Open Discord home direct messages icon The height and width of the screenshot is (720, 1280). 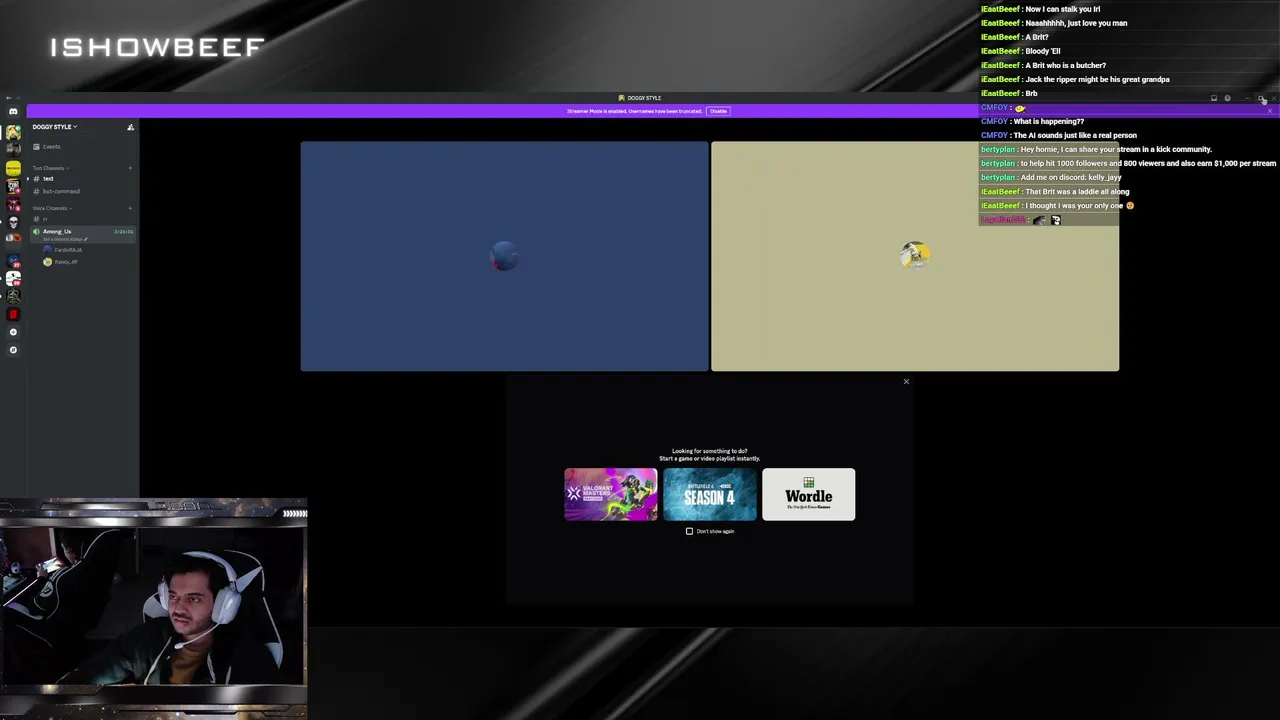[x=13, y=112]
